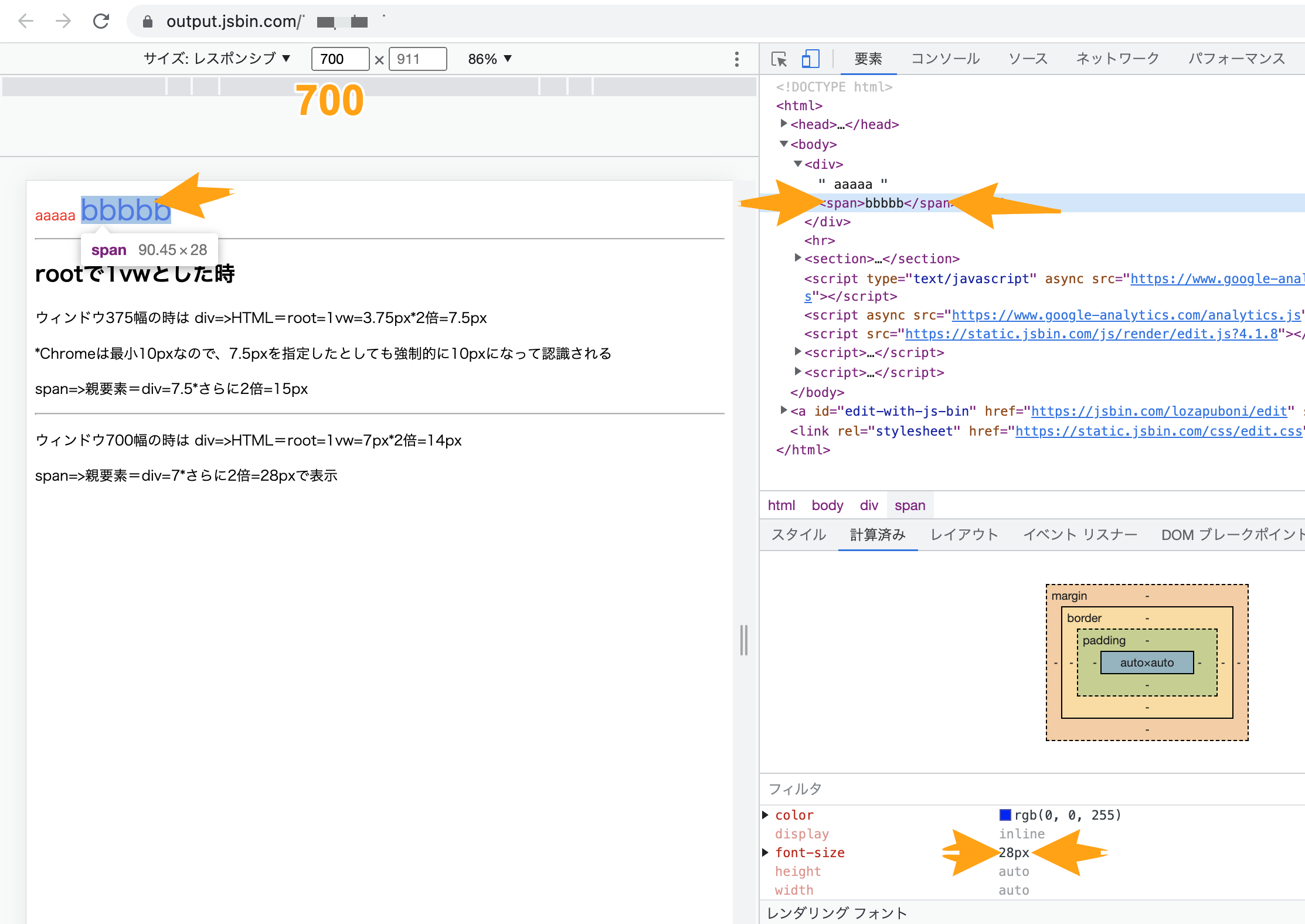
Task: Open the 86% zoom dropdown
Action: [490, 59]
